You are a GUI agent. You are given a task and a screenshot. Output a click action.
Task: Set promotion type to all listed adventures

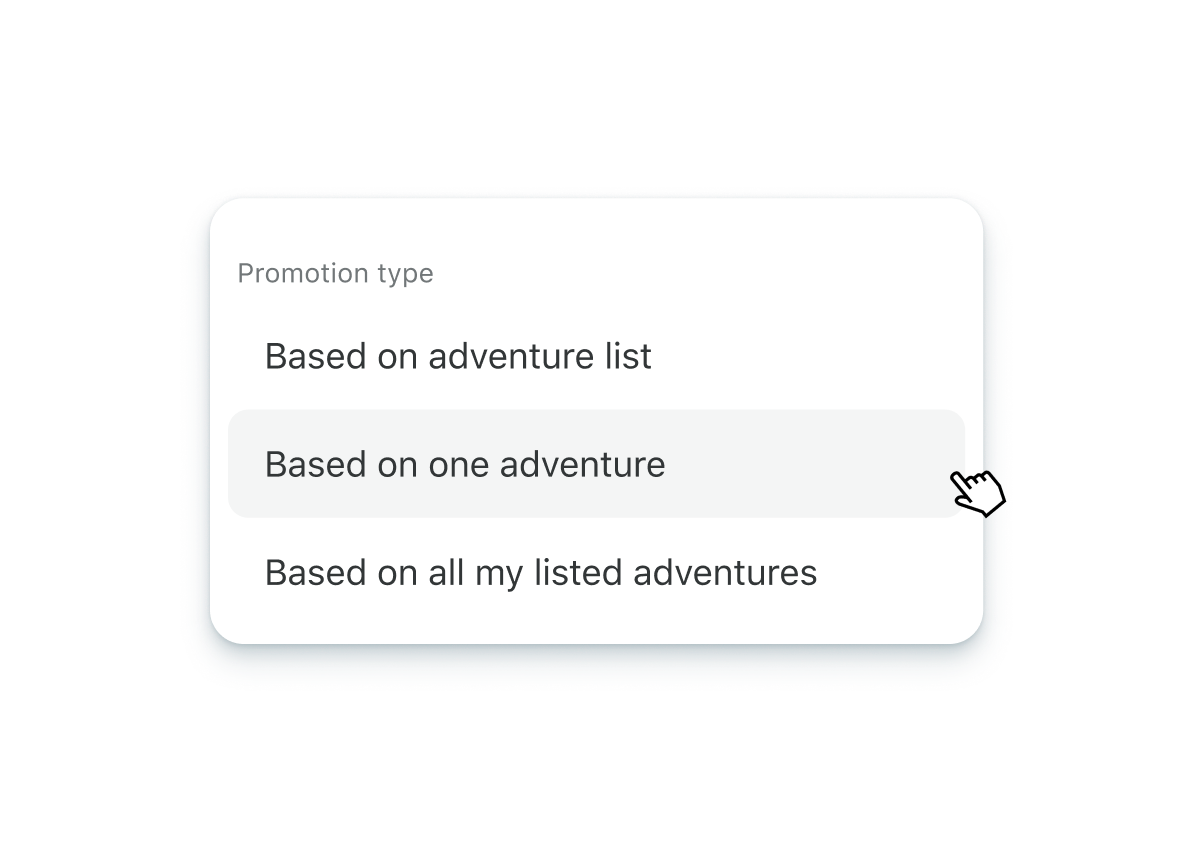[x=541, y=573]
